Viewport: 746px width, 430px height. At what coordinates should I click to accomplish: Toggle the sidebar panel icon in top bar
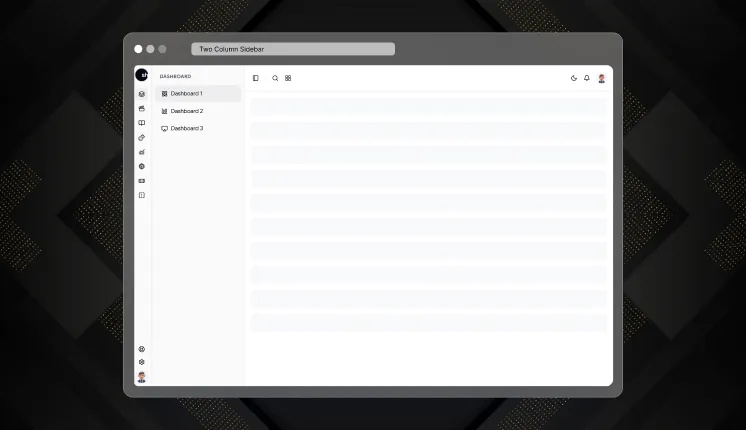(255, 78)
